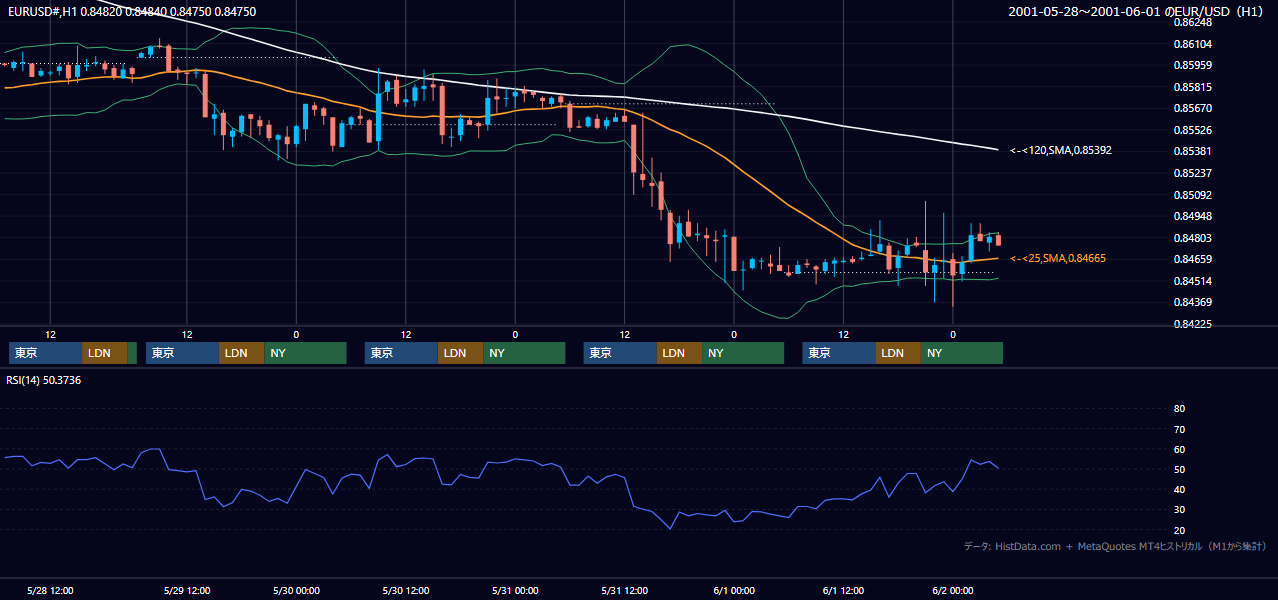Click RSI scale level 30

(x=1179, y=510)
